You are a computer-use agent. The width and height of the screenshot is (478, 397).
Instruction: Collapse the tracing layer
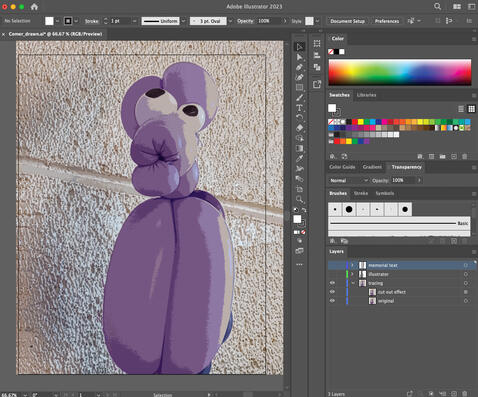352,283
